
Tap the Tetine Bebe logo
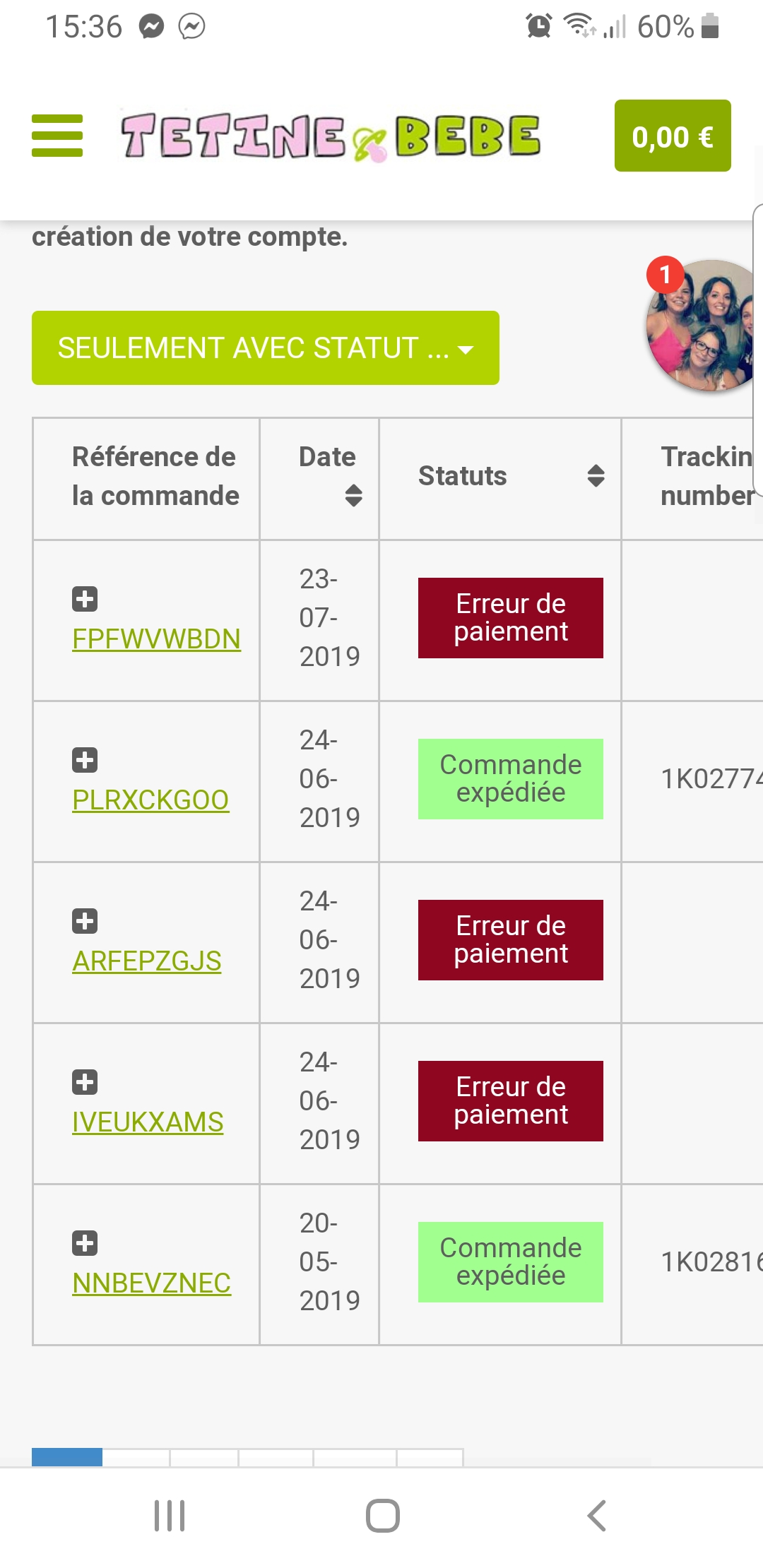click(x=331, y=136)
